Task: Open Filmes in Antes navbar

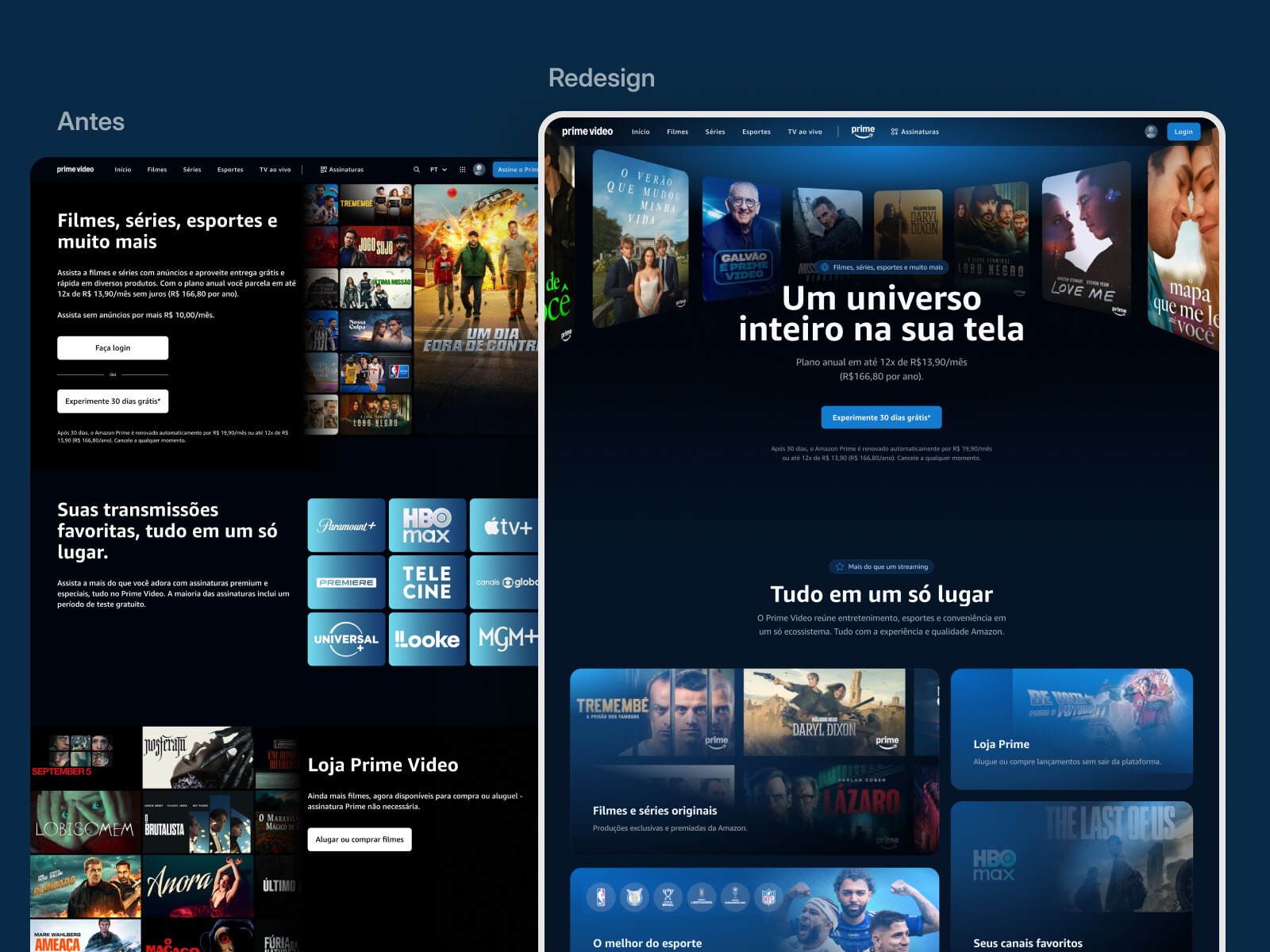Action: [x=157, y=170]
